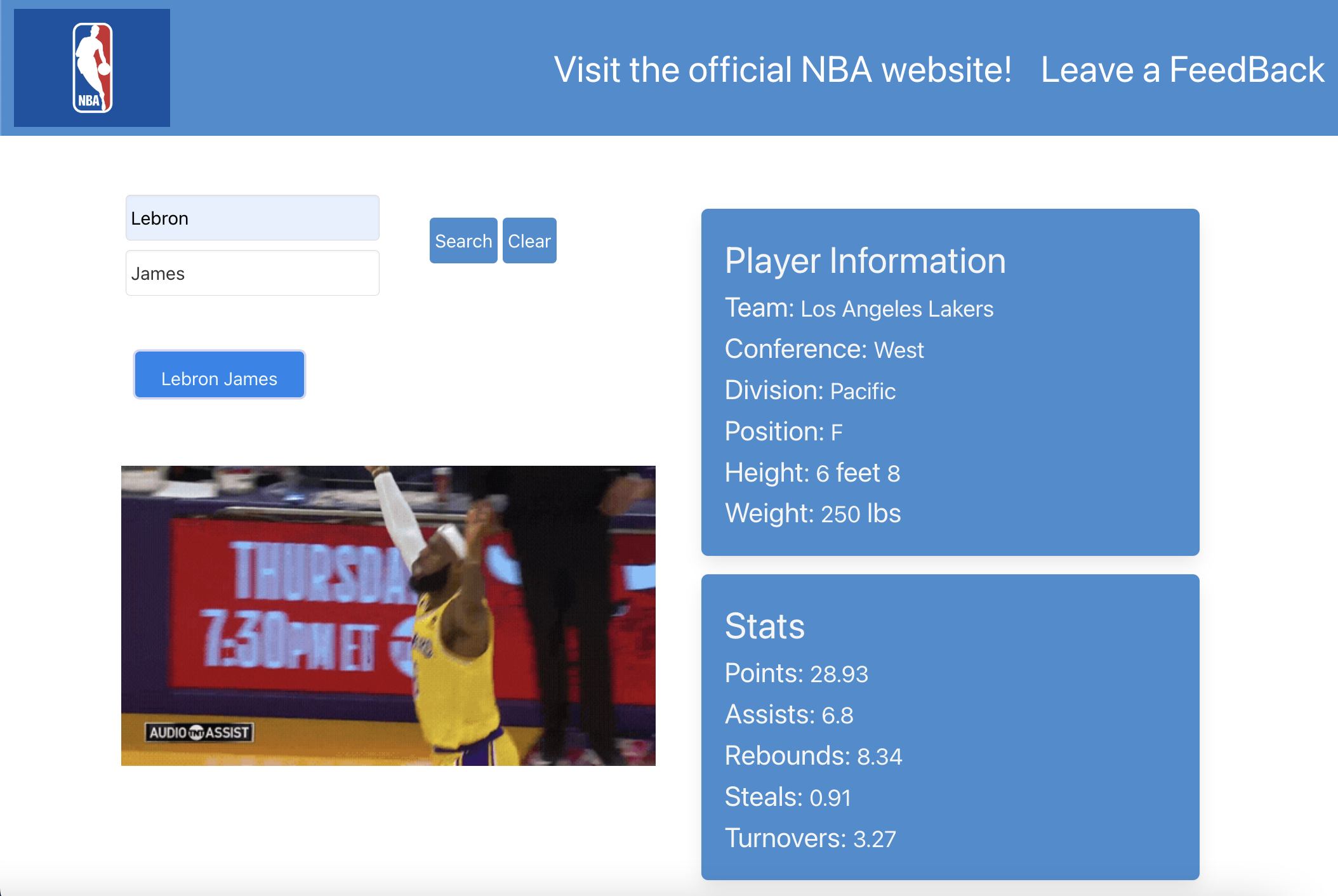
Task: Open the 'Leave a FeedBack' link
Action: (1182, 70)
